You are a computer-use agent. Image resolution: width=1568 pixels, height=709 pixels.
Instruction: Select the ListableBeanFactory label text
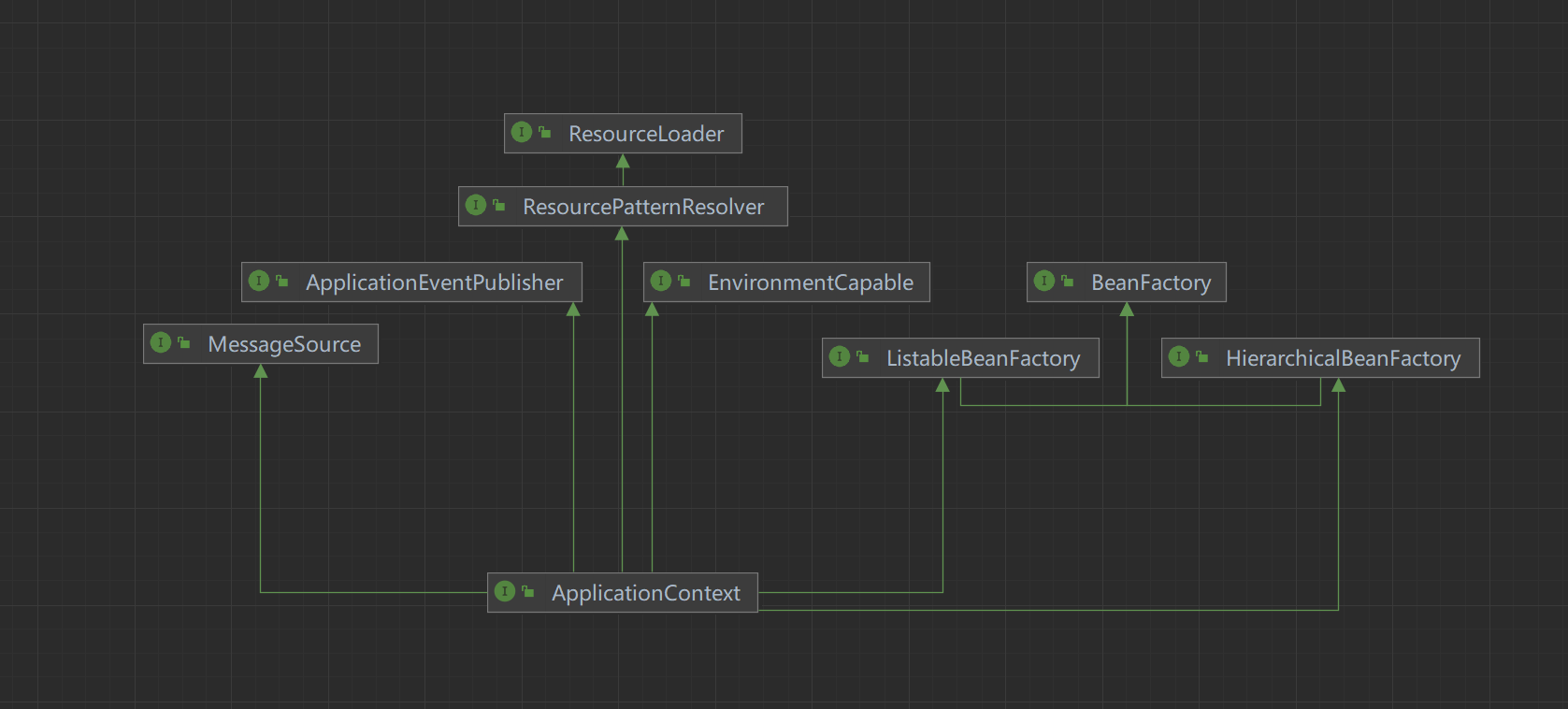pos(983,358)
